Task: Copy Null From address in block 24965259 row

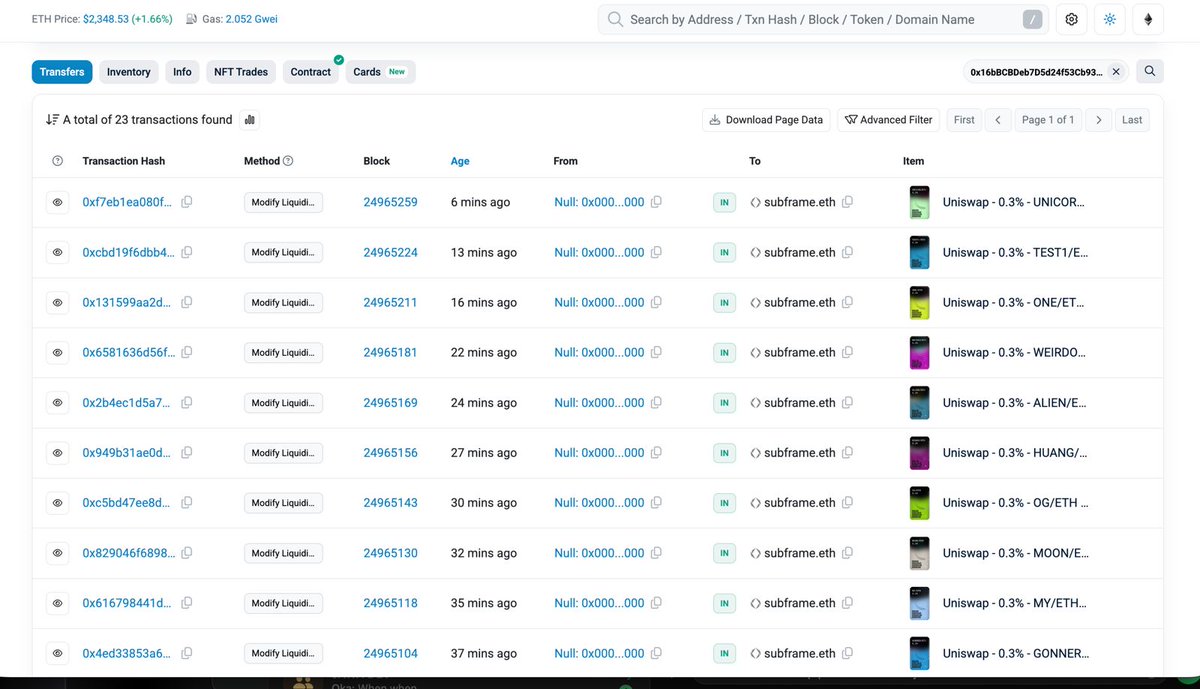Action: click(656, 202)
